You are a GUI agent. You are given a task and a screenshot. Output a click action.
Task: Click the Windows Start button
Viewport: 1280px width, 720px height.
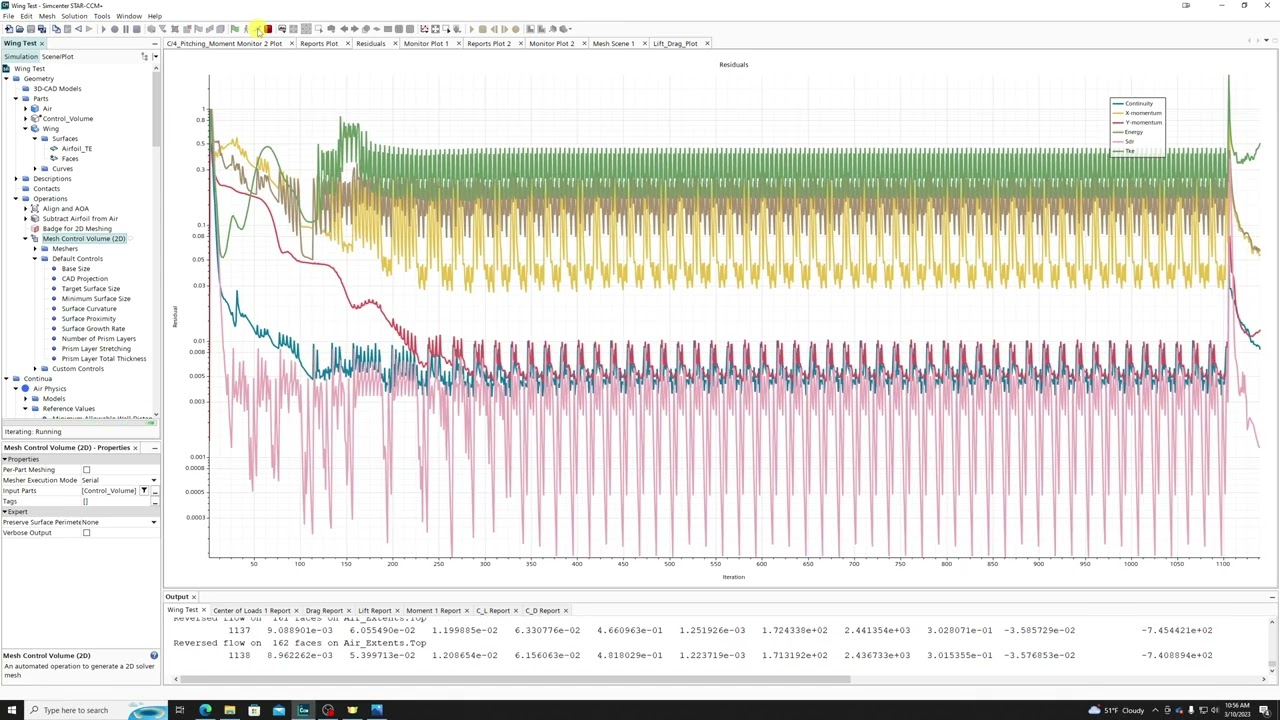[x=11, y=710]
